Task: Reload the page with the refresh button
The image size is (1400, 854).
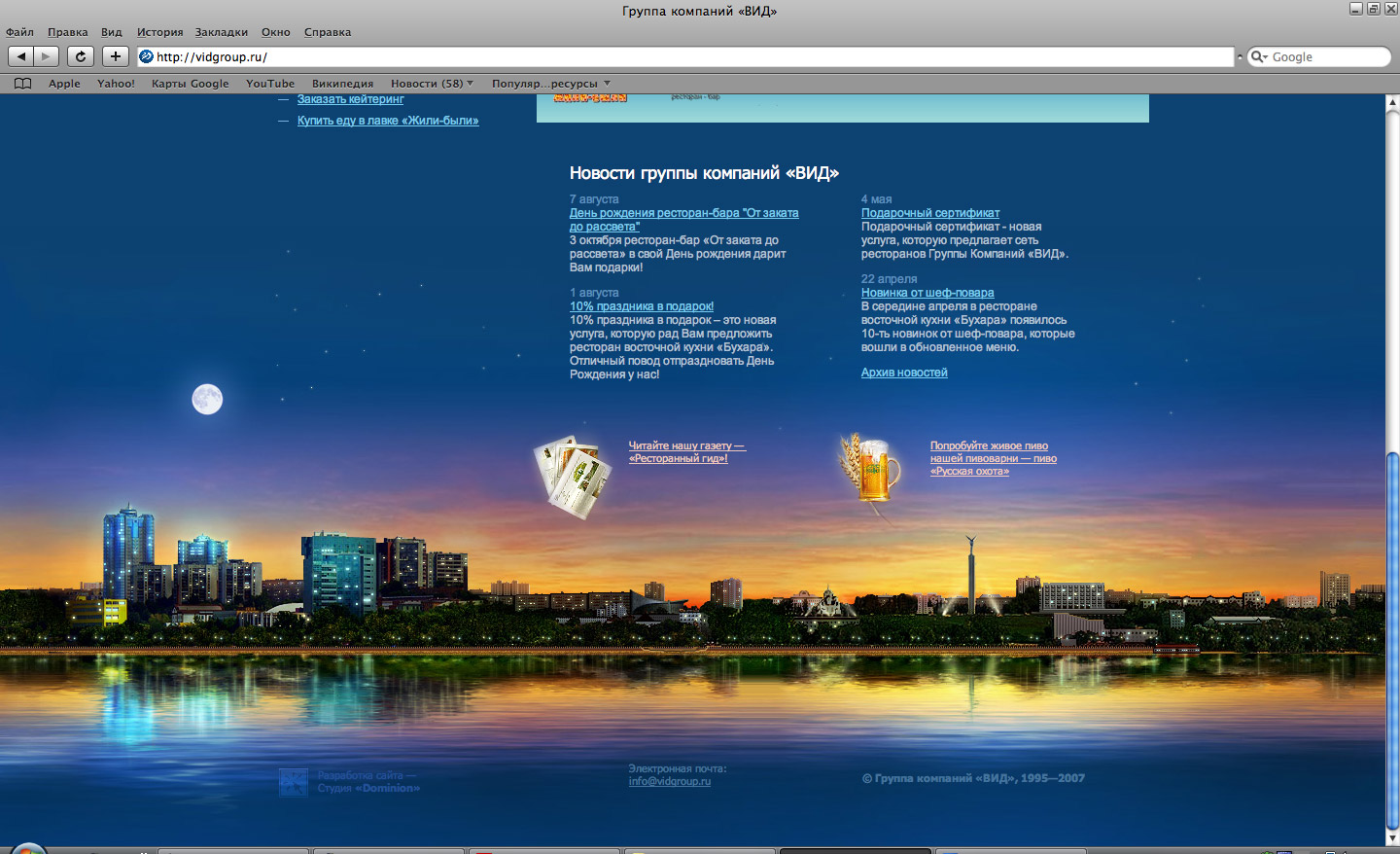Action: (81, 56)
